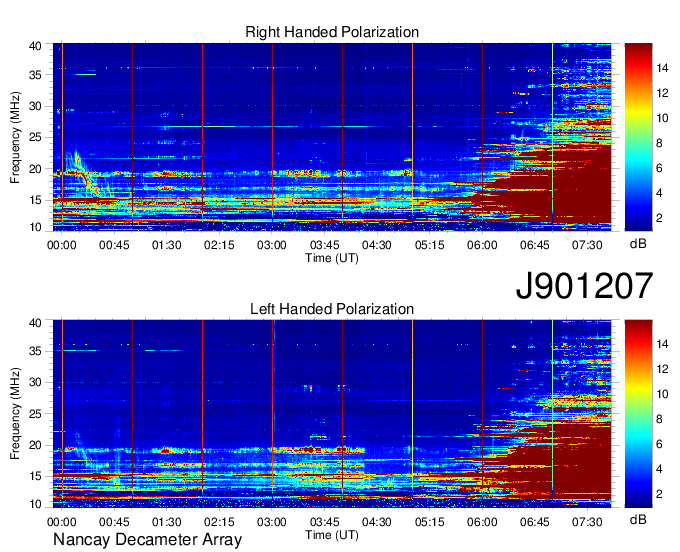This screenshot has width=680, height=552.
Task: Click the 10 MHz tick of Left Handed plot
Action: pyautogui.click(x=35, y=503)
